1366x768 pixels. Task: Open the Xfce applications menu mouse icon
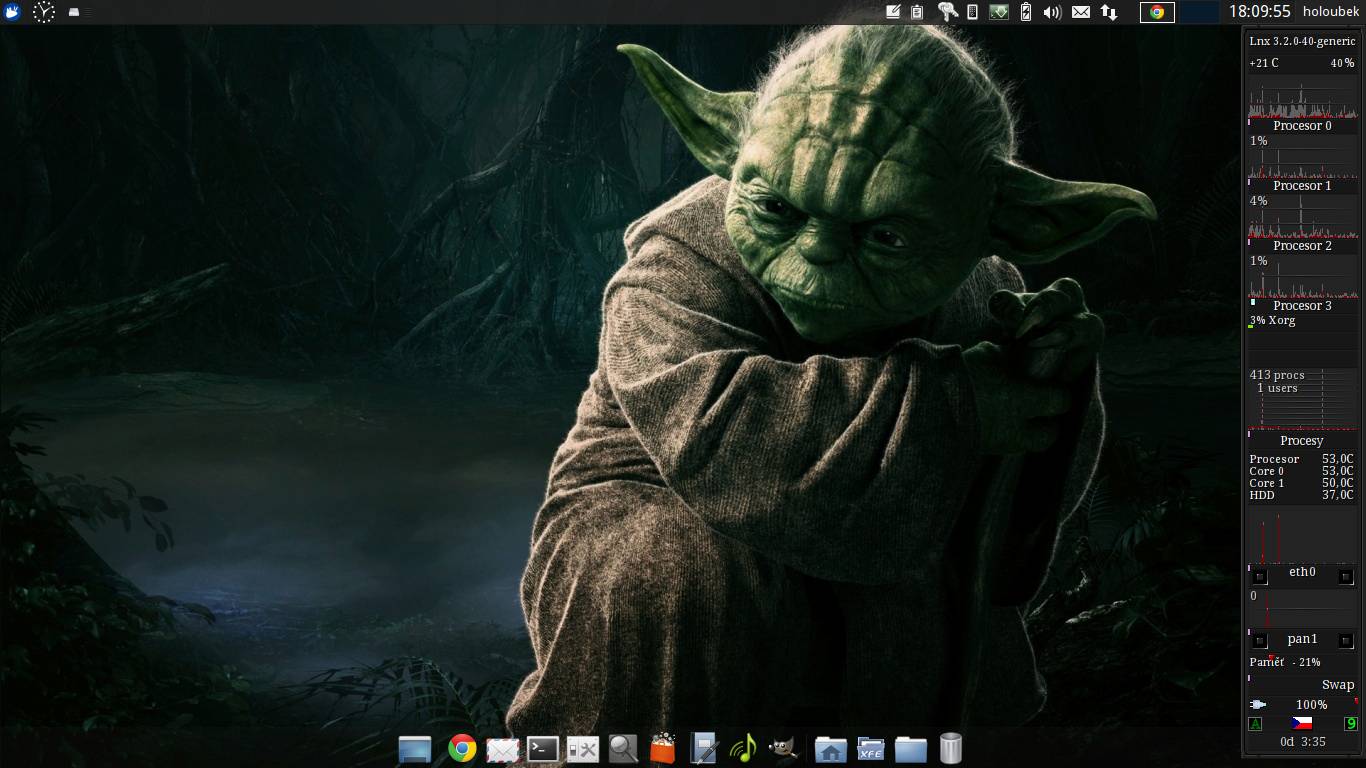click(12, 12)
